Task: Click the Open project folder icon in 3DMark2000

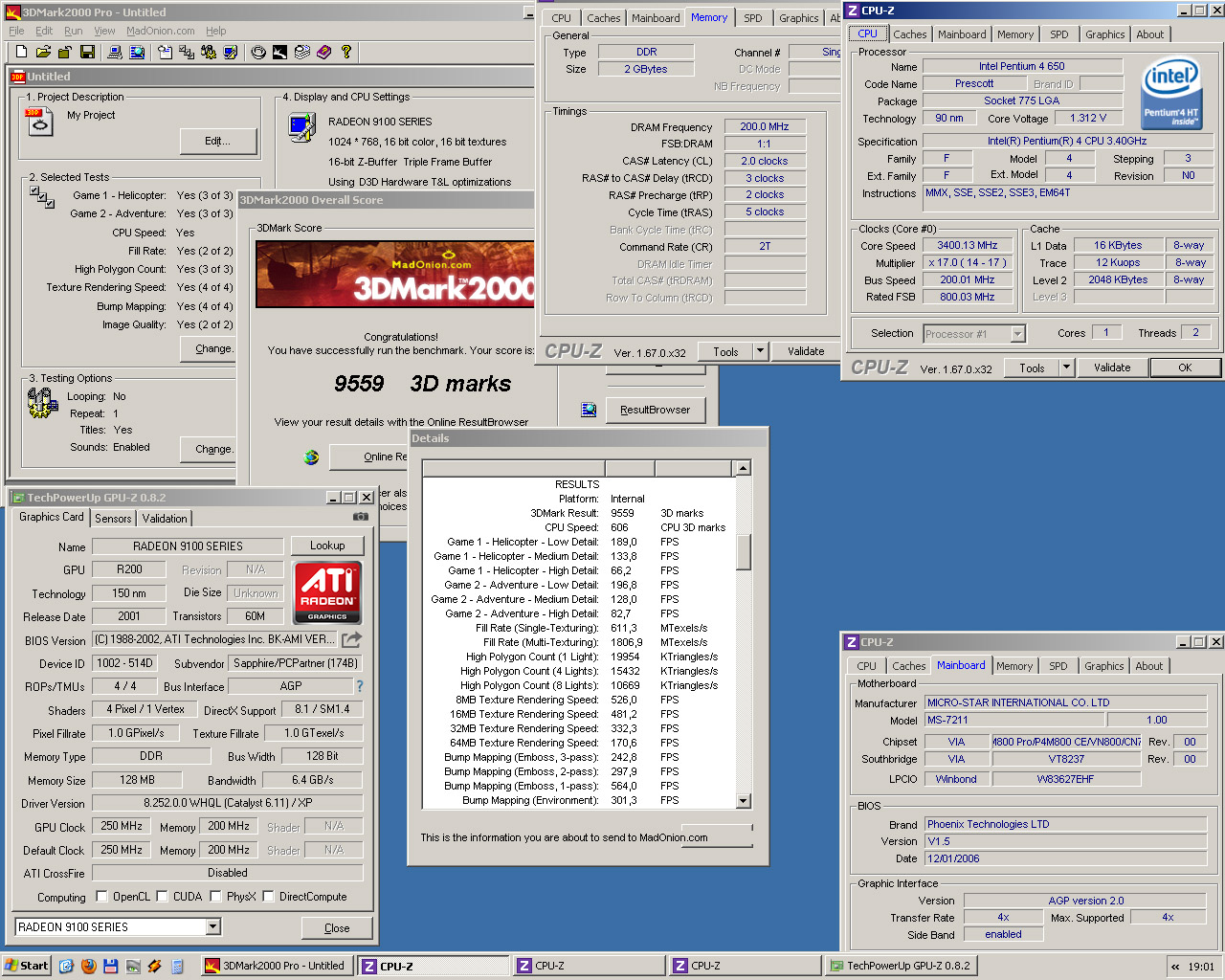Action: [43, 52]
